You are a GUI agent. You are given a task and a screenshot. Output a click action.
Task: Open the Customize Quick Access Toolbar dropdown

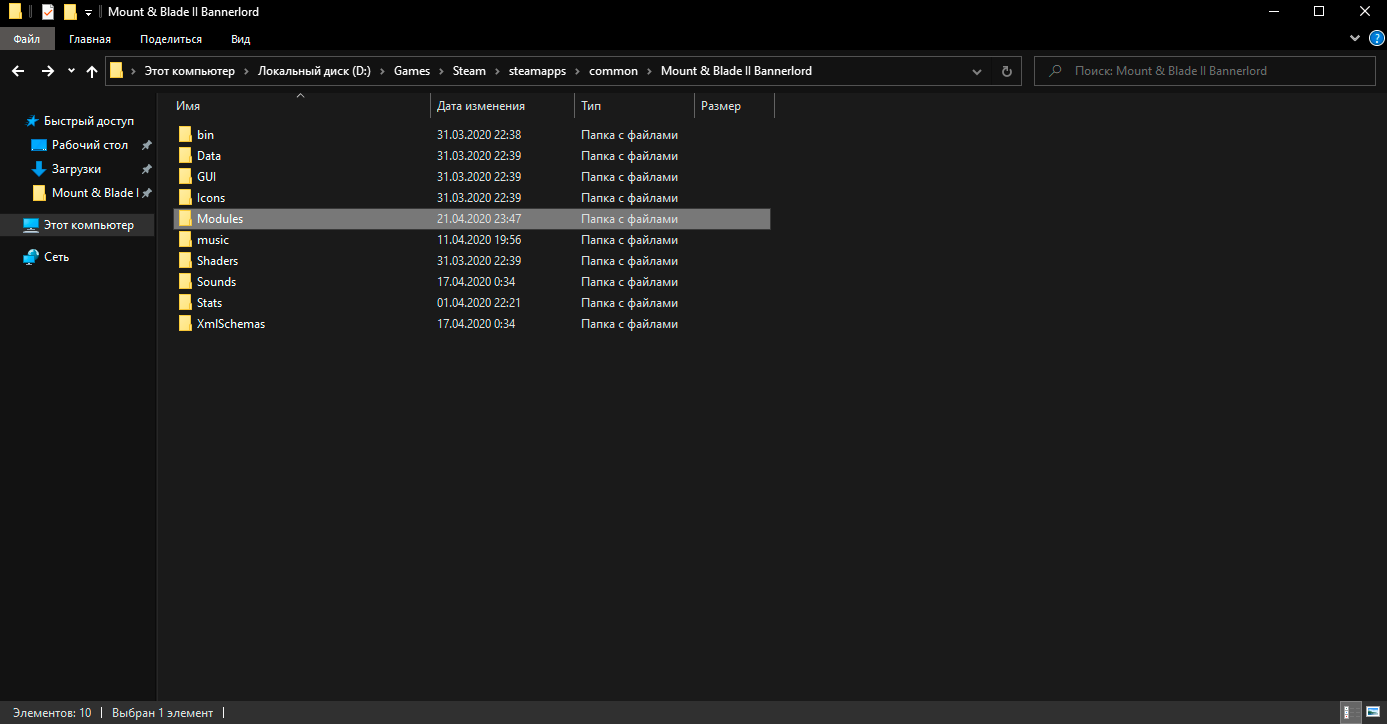[x=88, y=13]
